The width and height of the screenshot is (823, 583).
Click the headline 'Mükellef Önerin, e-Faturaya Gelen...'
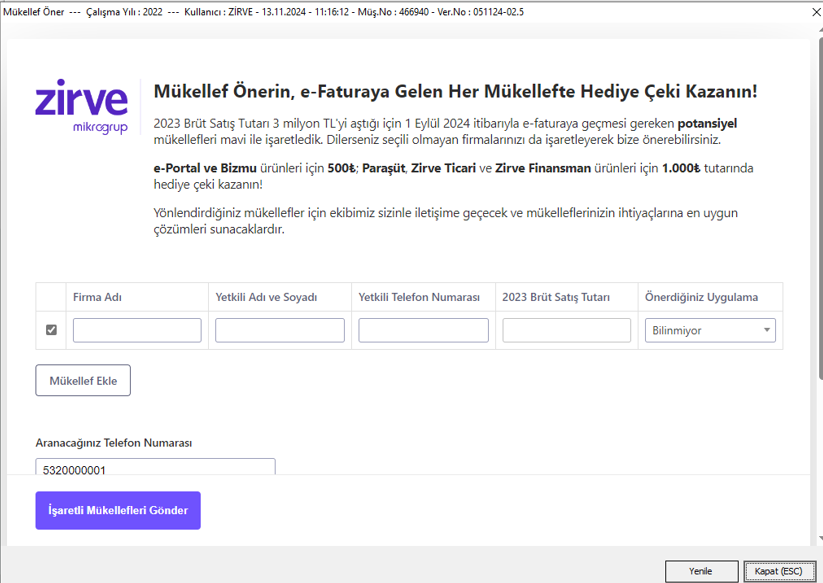pyautogui.click(x=455, y=91)
